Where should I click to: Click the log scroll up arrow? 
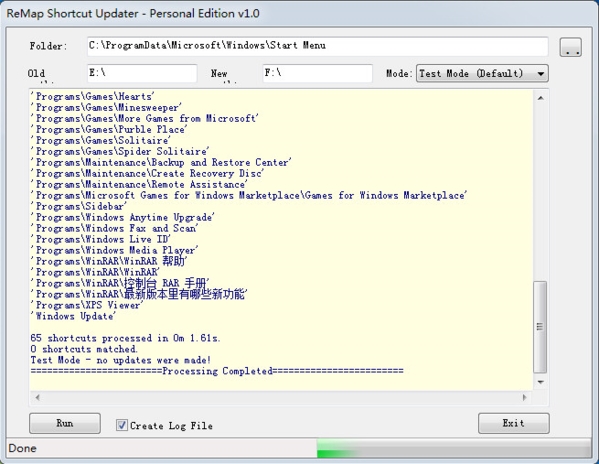(540, 98)
